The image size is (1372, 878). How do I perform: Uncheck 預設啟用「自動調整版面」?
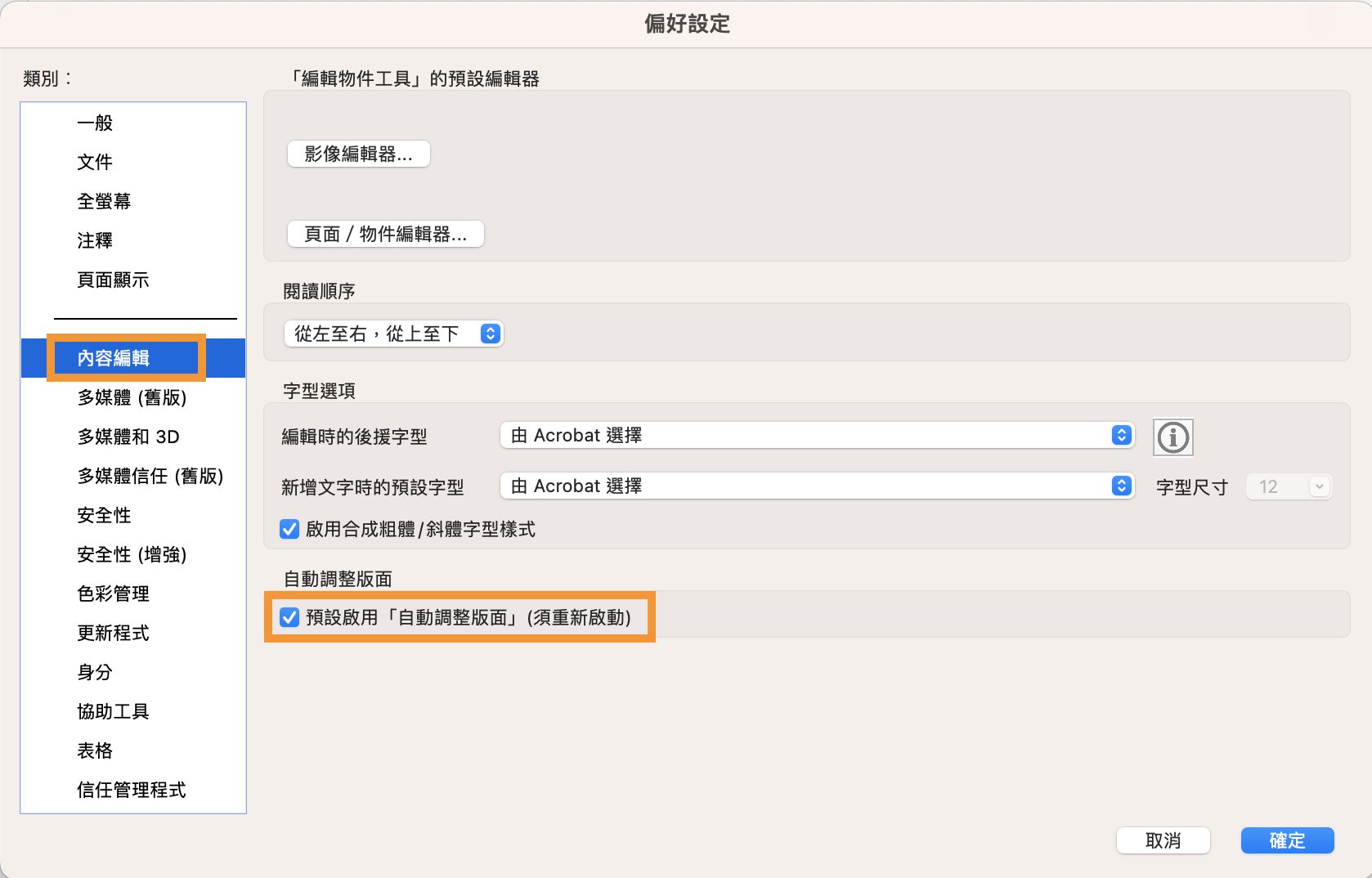pos(290,619)
